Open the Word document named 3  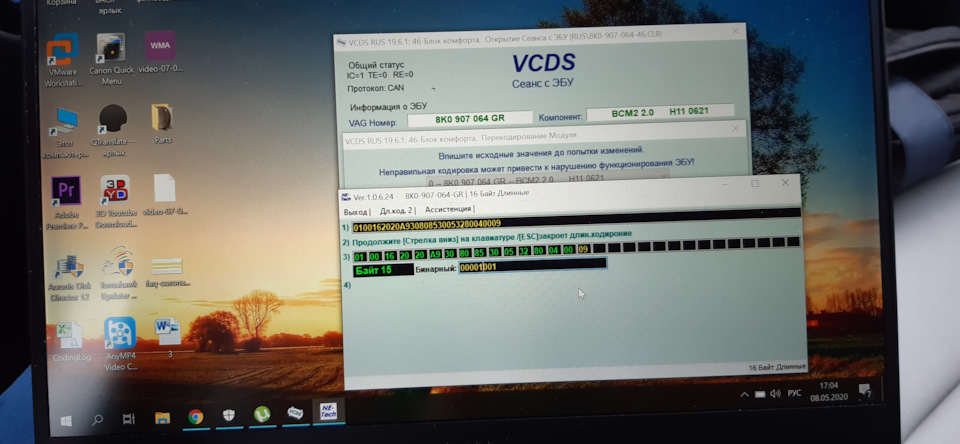168,338
